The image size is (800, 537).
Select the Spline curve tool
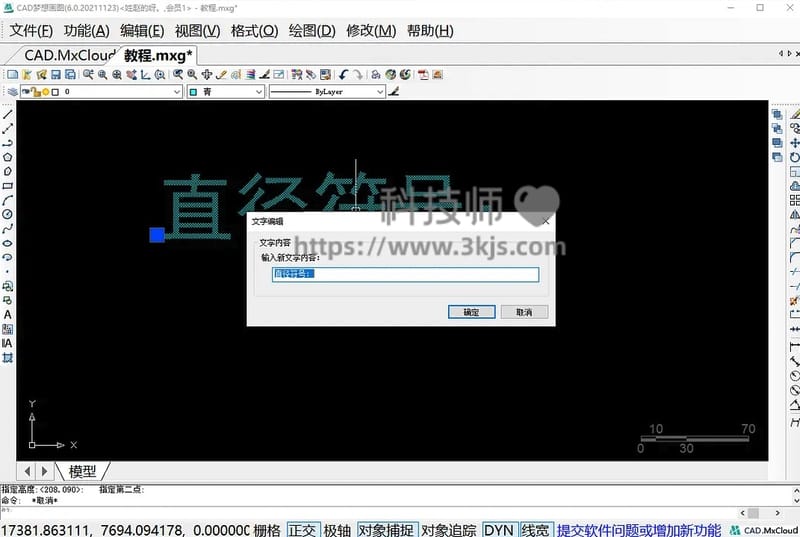click(7, 228)
